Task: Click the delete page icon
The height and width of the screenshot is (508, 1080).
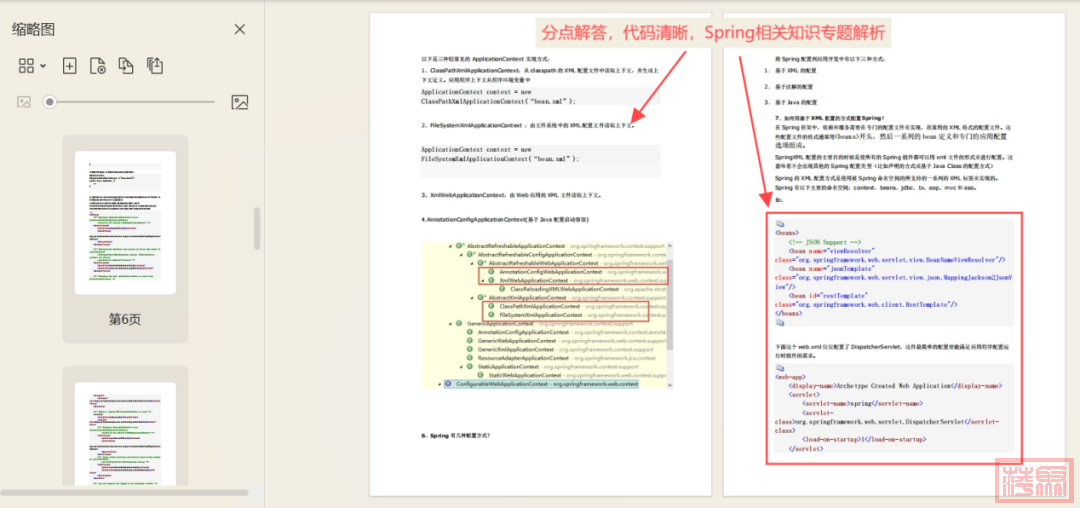Action: pyautogui.click(x=97, y=66)
